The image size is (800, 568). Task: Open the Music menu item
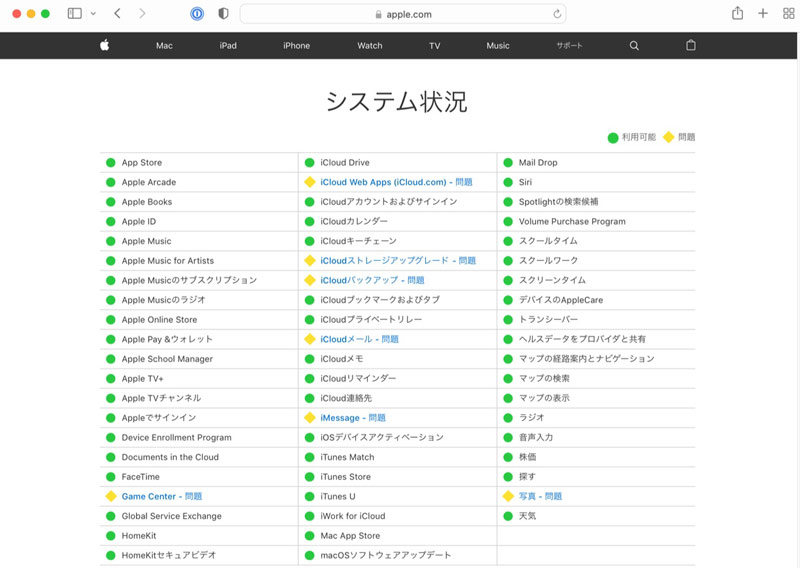coord(498,45)
